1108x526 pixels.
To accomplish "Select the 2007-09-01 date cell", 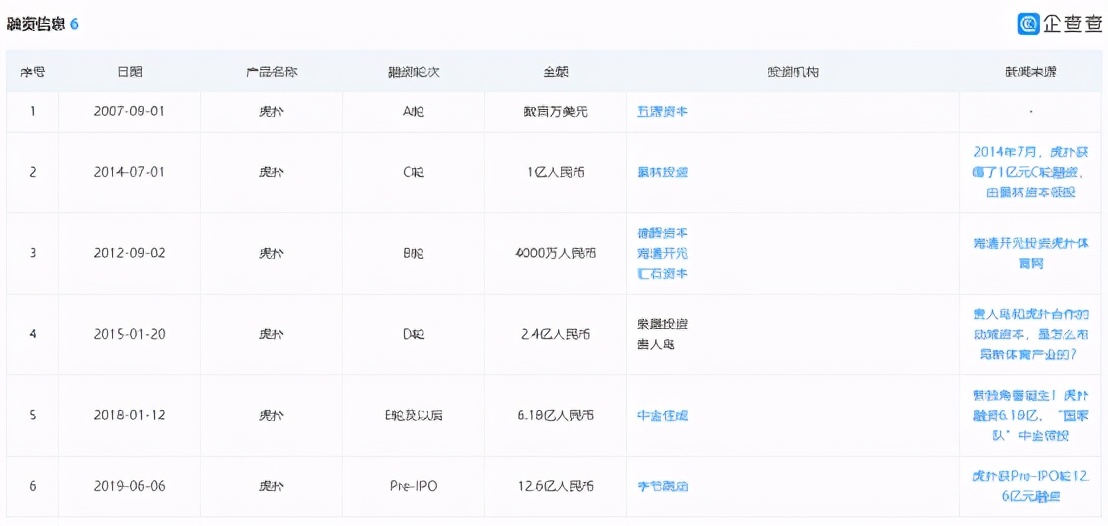I will (x=129, y=112).
